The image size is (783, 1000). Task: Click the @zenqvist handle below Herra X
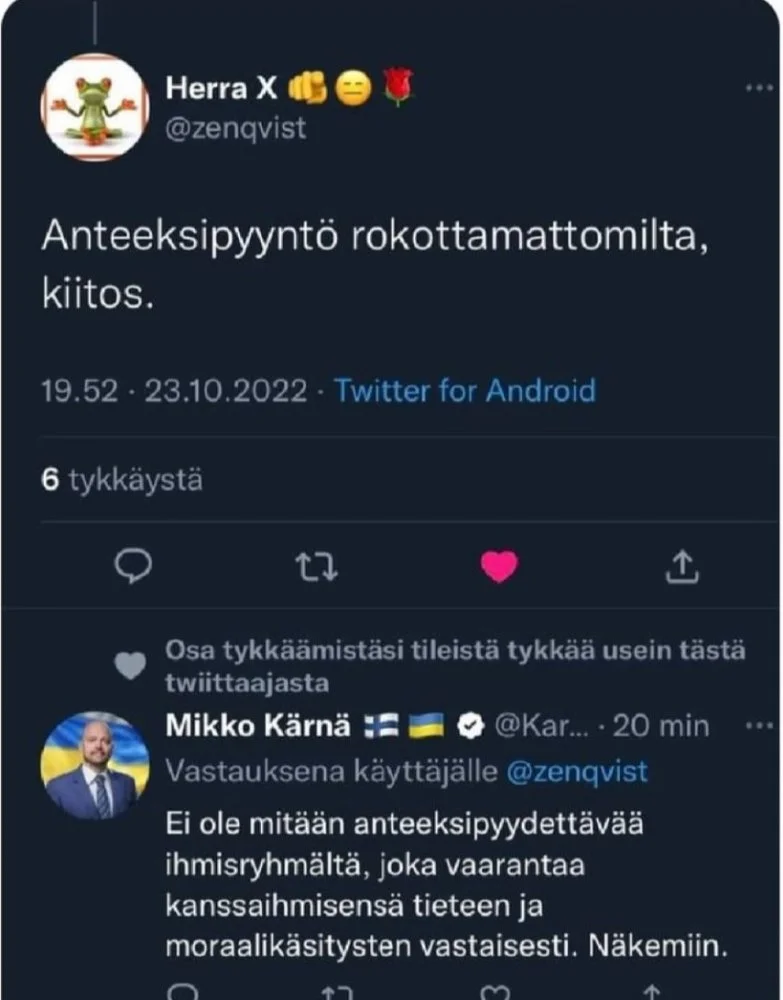(235, 129)
